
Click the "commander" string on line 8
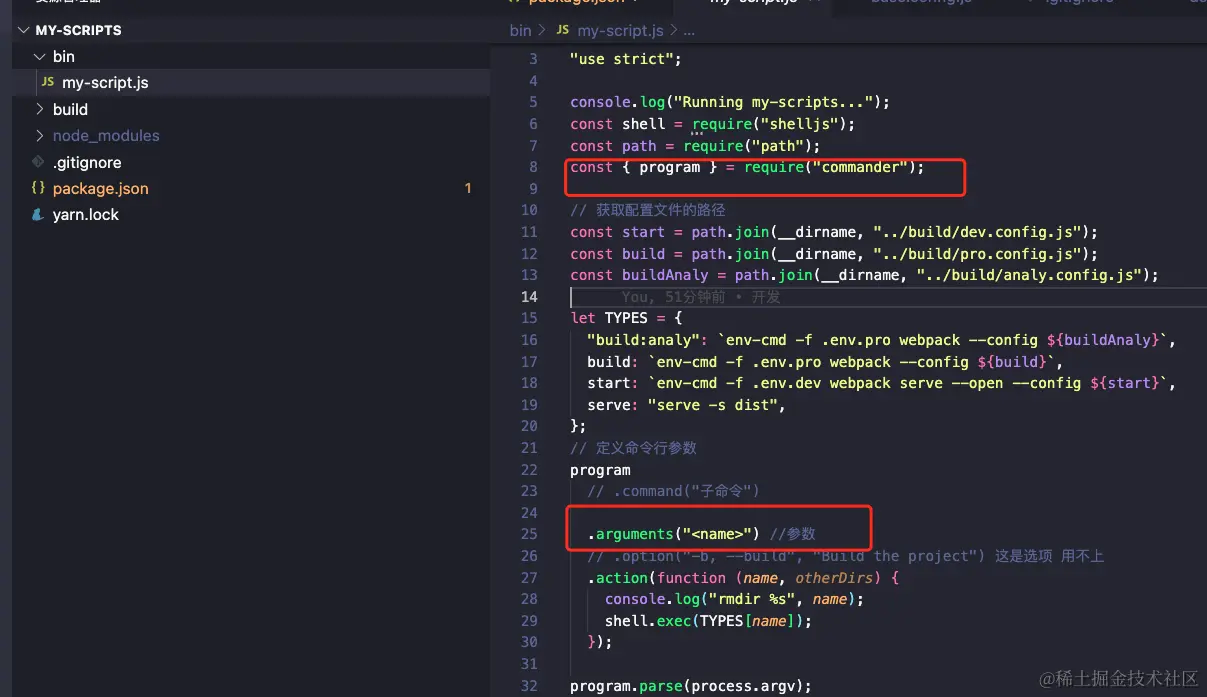860,167
